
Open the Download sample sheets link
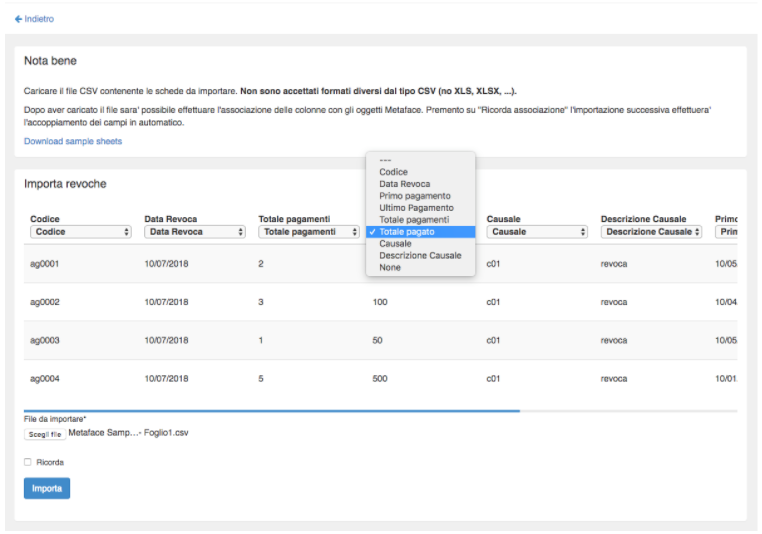click(x=73, y=141)
